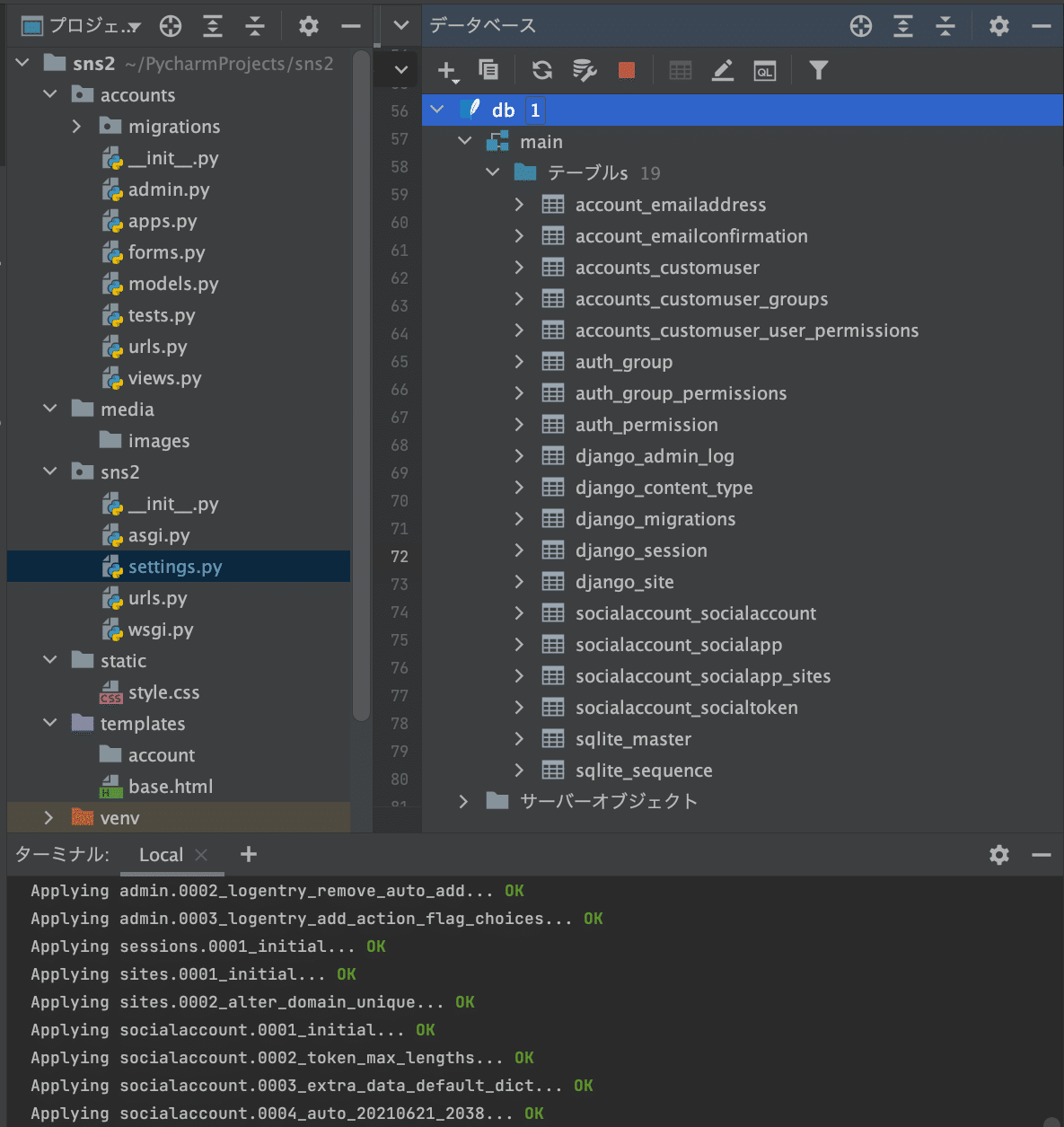Close the Local terminal tab
This screenshot has width=1064, height=1127.
[201, 855]
